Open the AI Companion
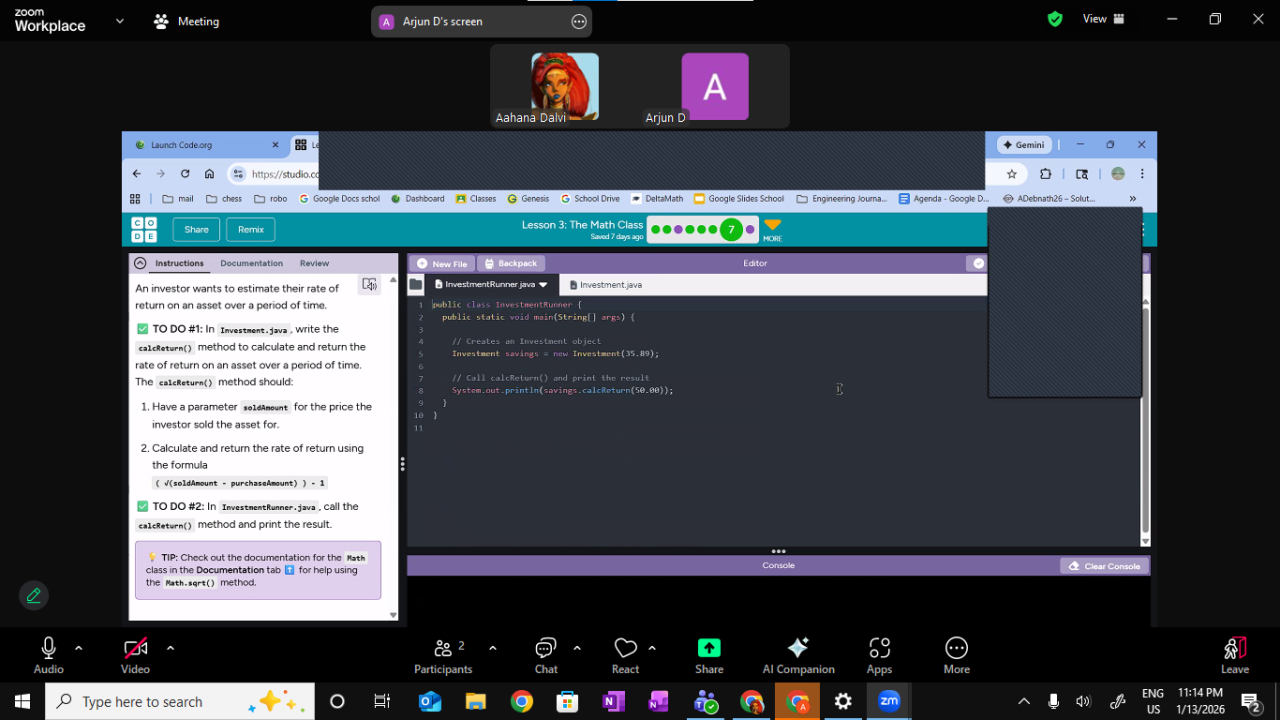 798,655
